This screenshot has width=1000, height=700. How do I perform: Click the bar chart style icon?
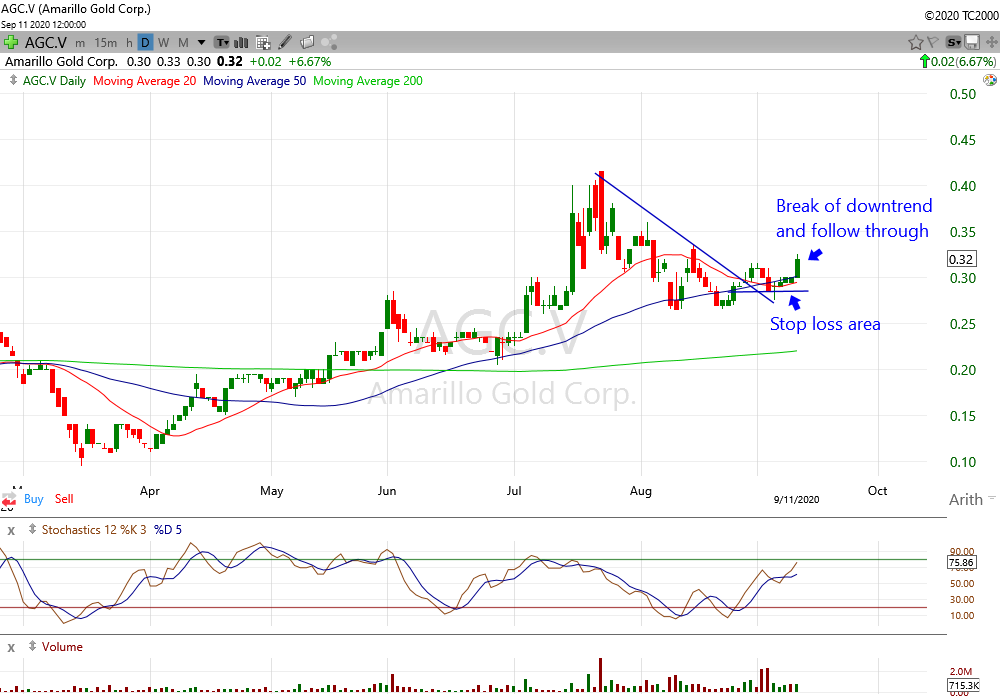241,43
